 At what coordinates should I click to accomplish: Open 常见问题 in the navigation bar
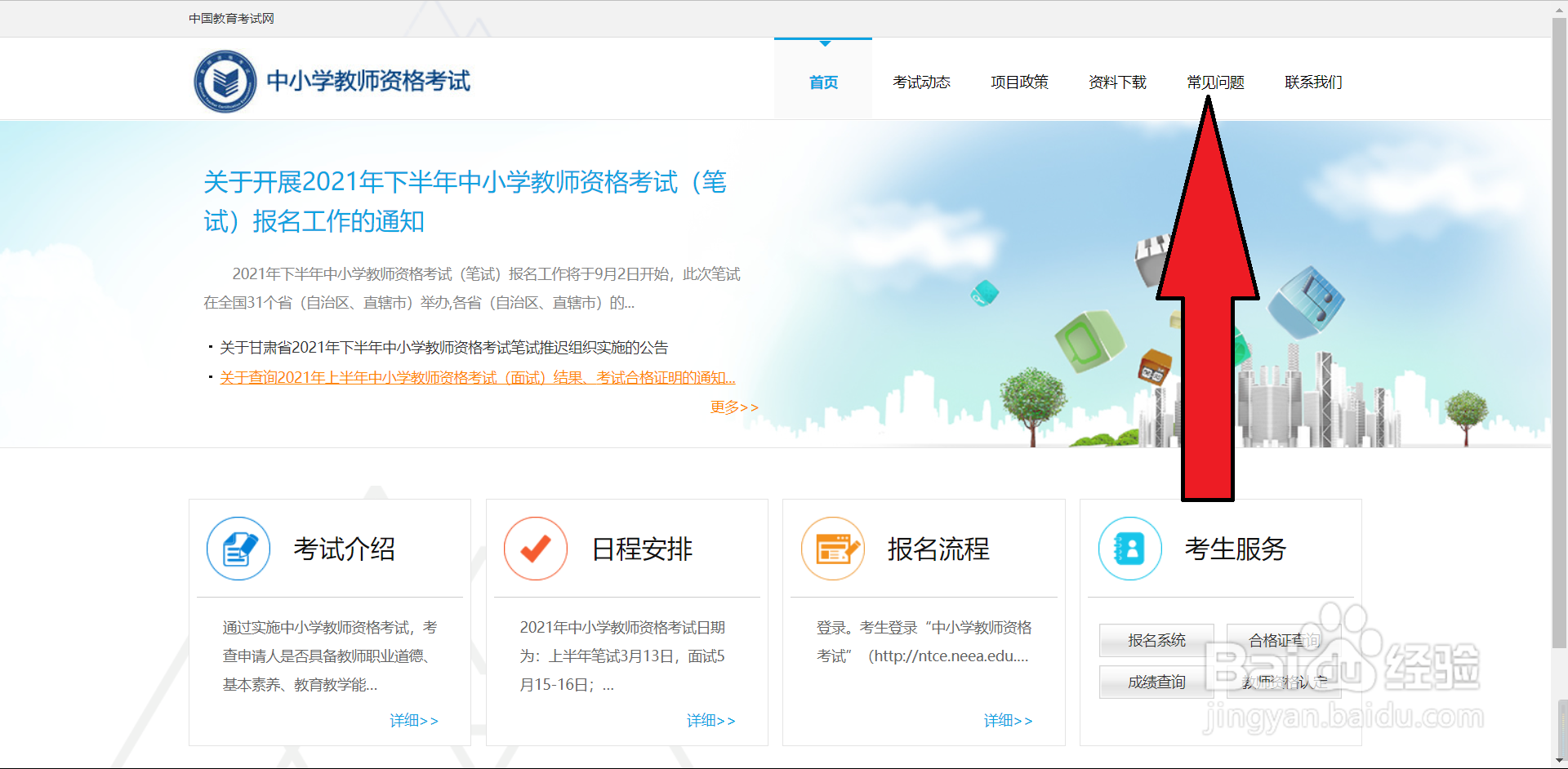pos(1215,82)
